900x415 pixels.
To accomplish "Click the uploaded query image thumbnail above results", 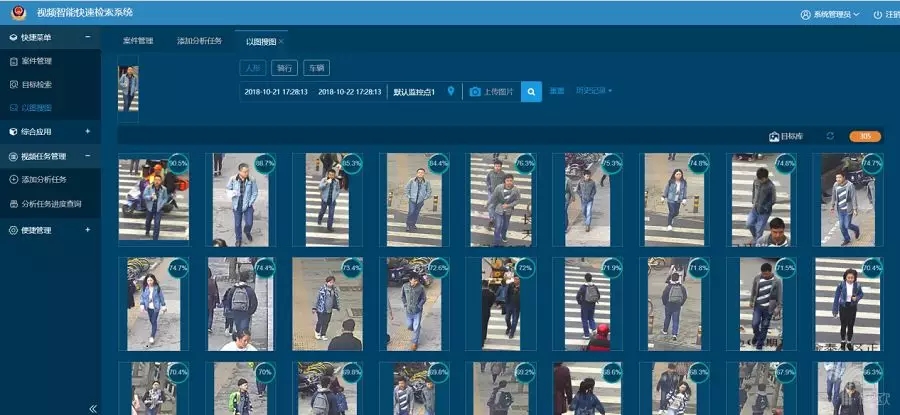I will [x=128, y=89].
